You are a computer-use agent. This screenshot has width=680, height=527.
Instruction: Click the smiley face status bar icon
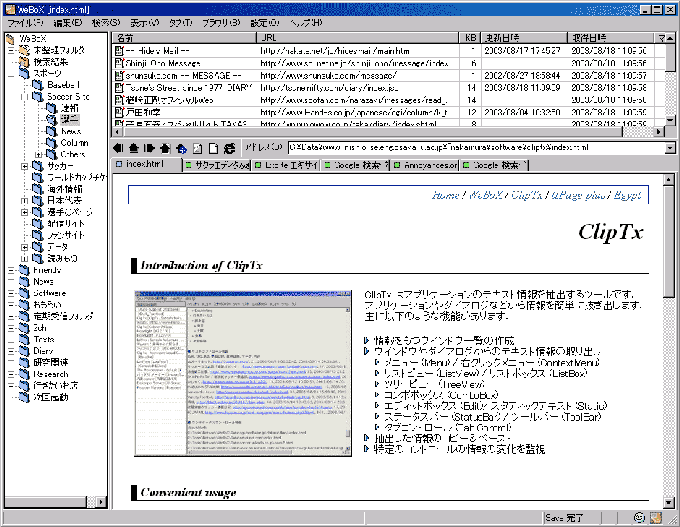click(x=639, y=517)
